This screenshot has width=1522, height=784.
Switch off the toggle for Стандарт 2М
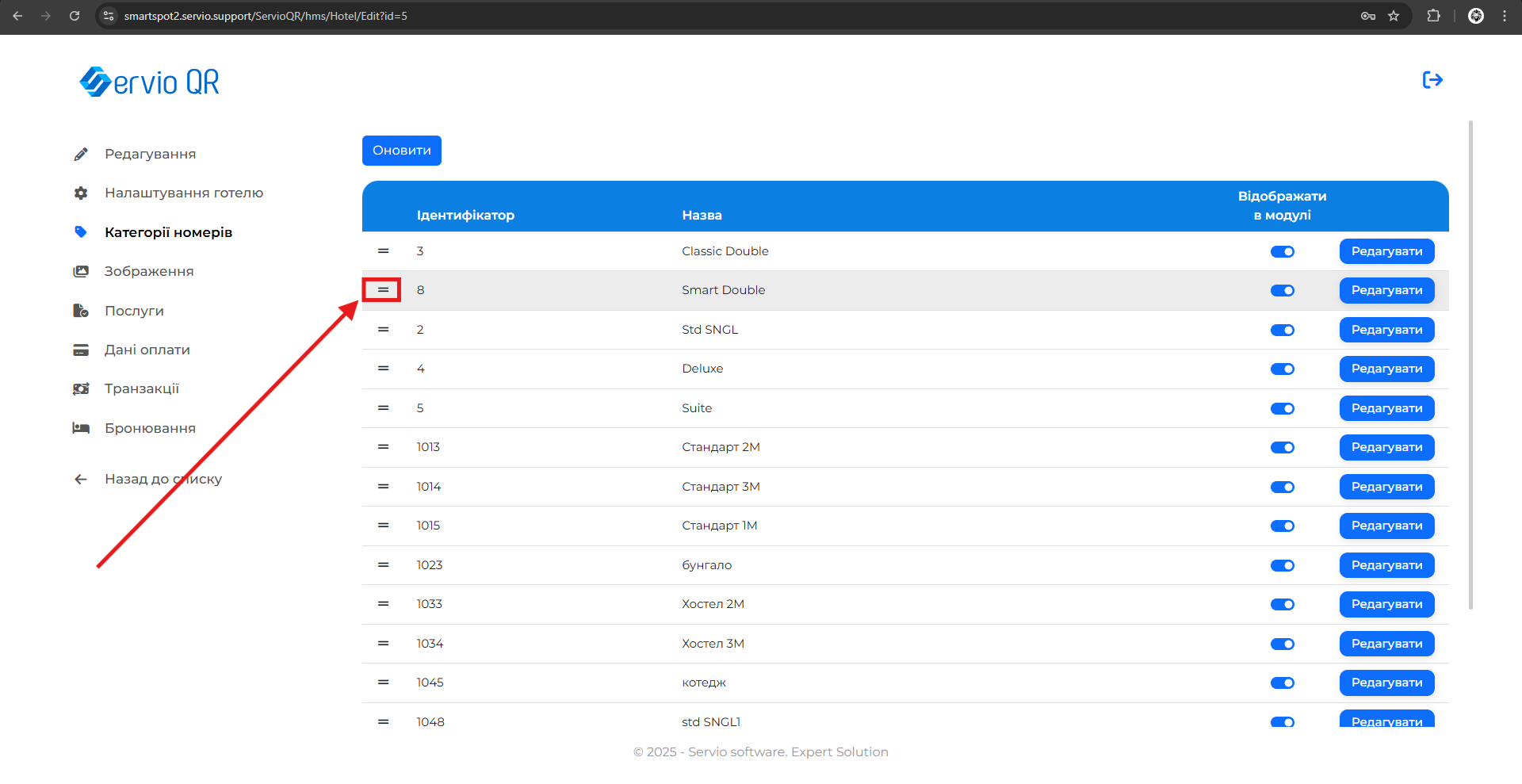click(x=1282, y=448)
